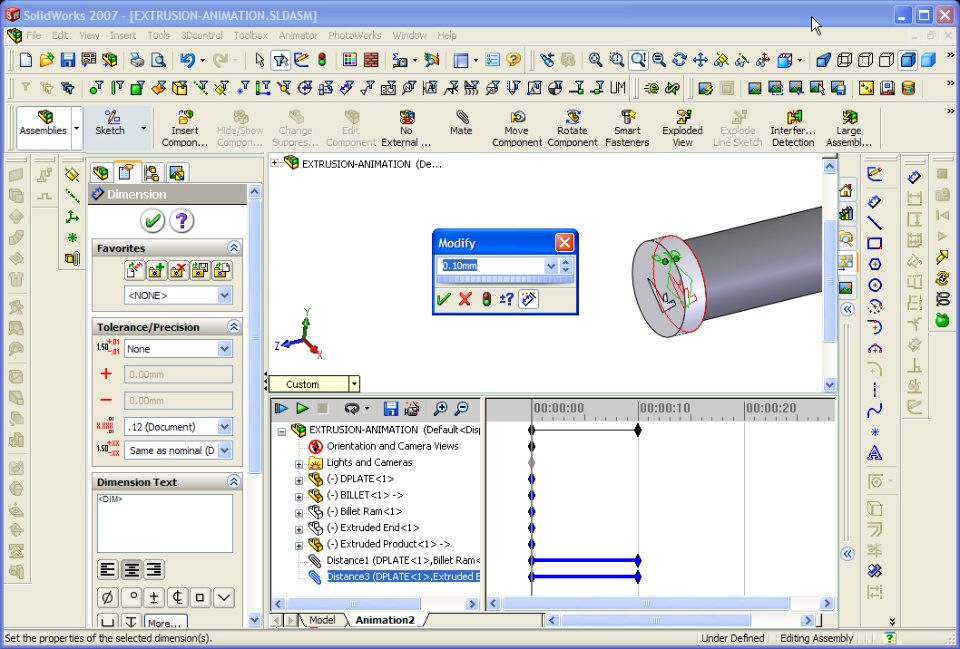
Task: Select Move Component tool
Action: click(517, 129)
